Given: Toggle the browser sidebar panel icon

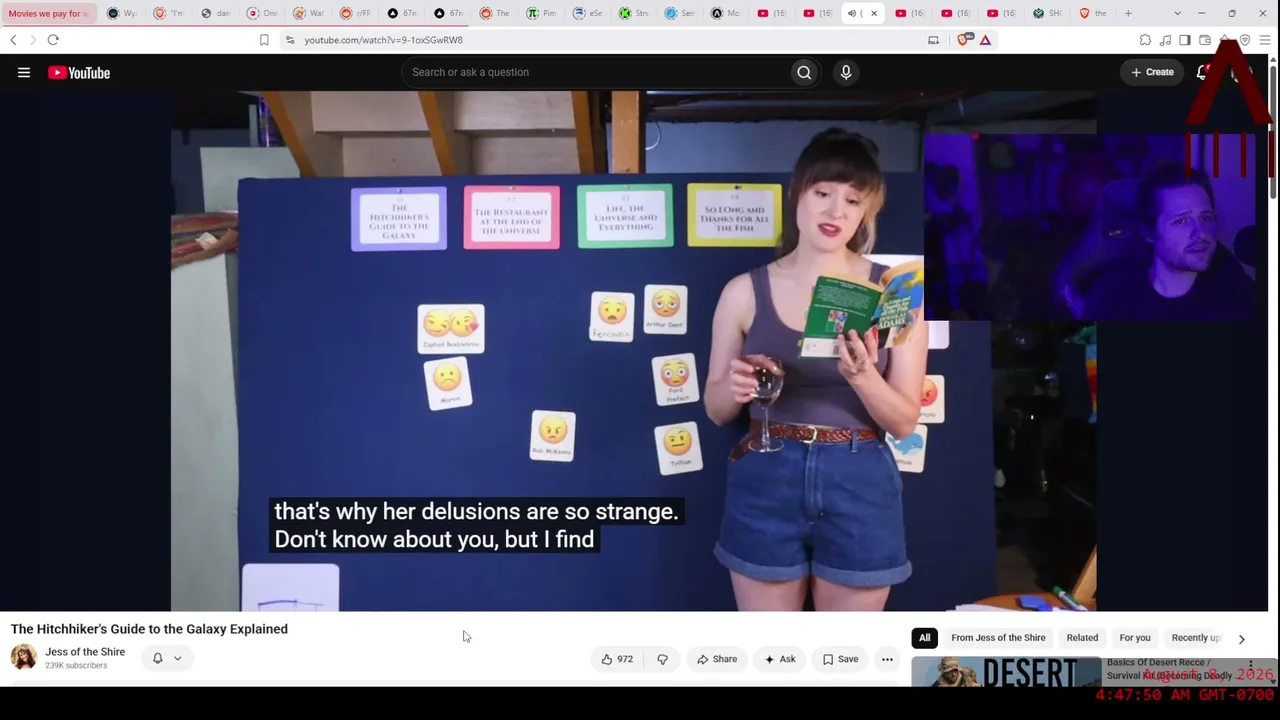Looking at the screenshot, I should point(1185,40).
